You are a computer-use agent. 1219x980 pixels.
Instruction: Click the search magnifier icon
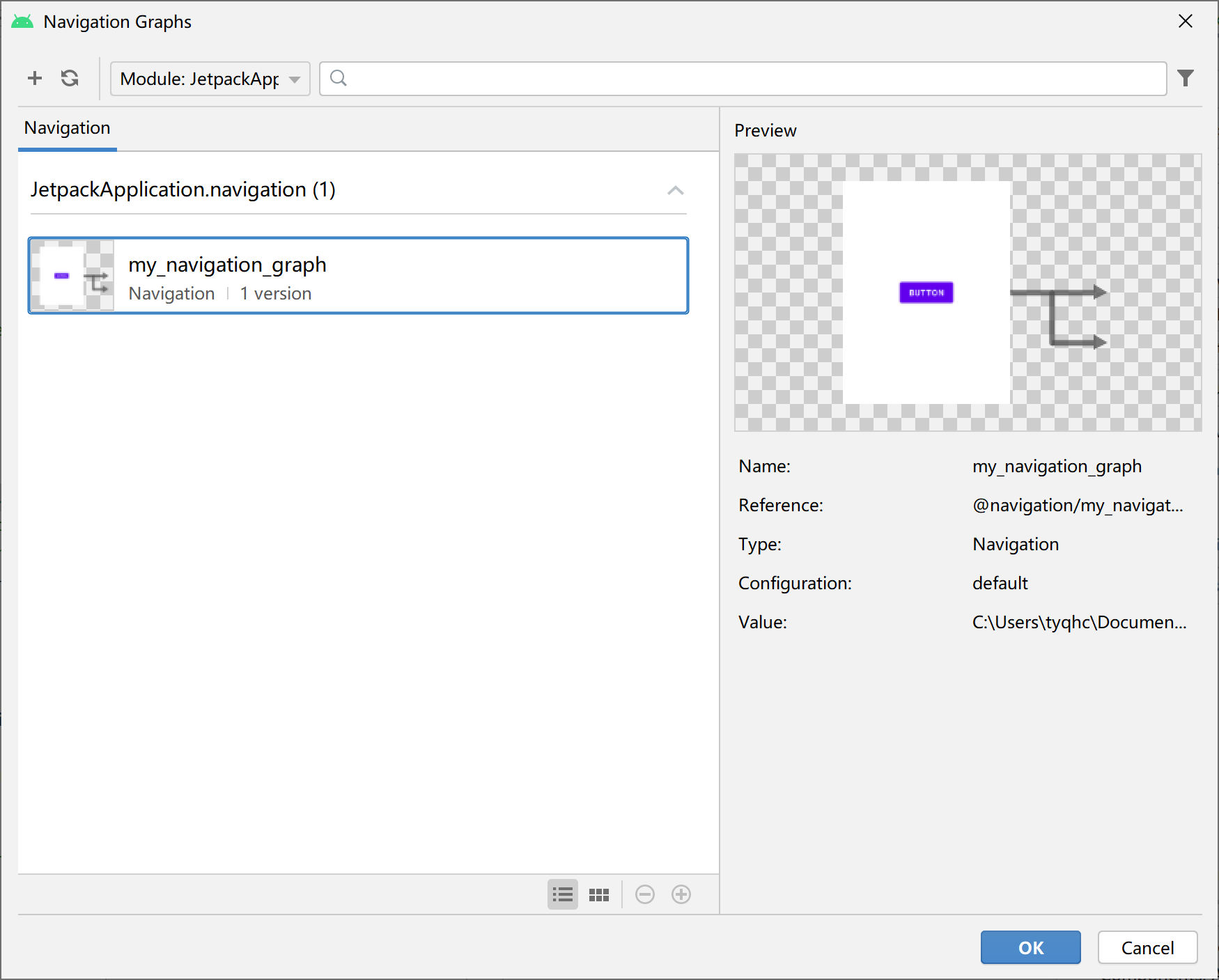click(x=339, y=78)
